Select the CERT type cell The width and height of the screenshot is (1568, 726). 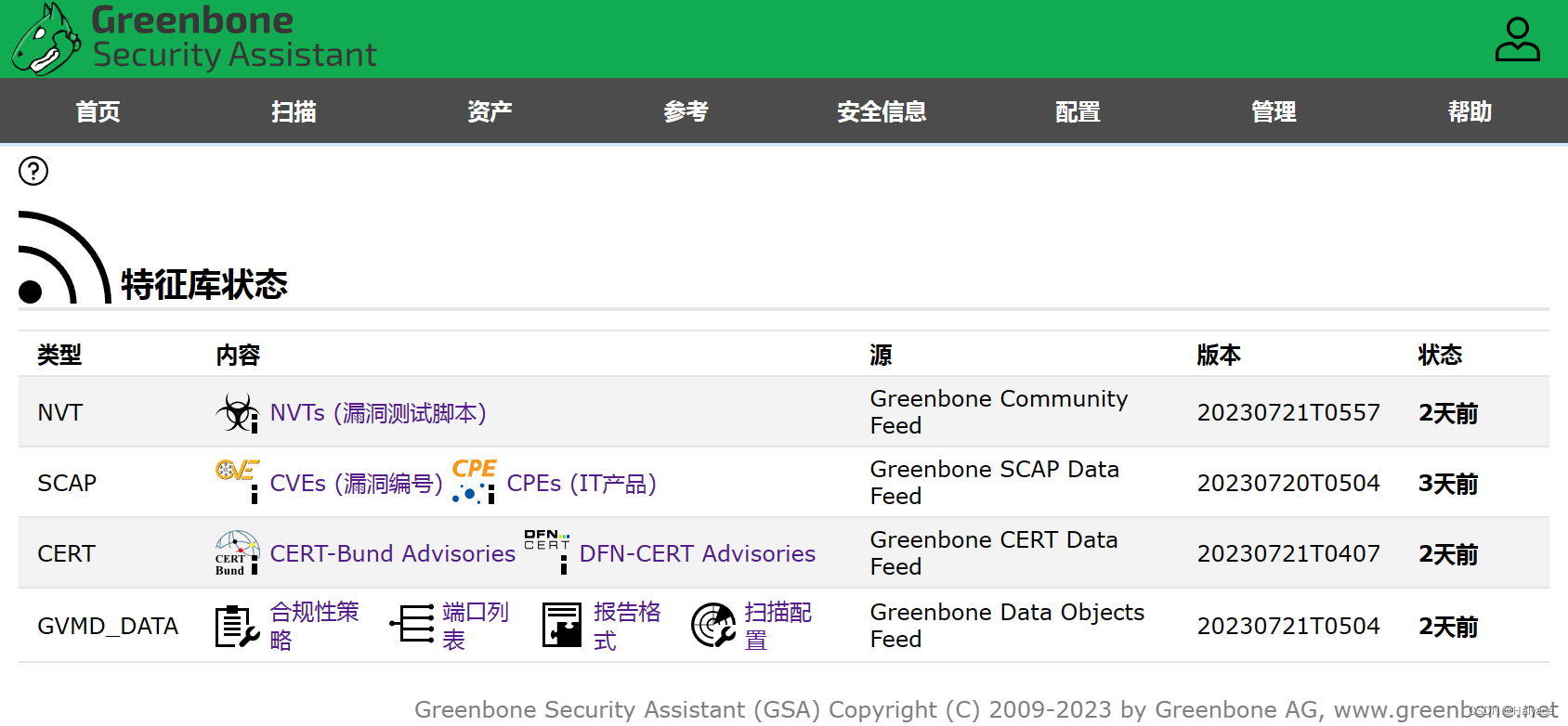[66, 554]
